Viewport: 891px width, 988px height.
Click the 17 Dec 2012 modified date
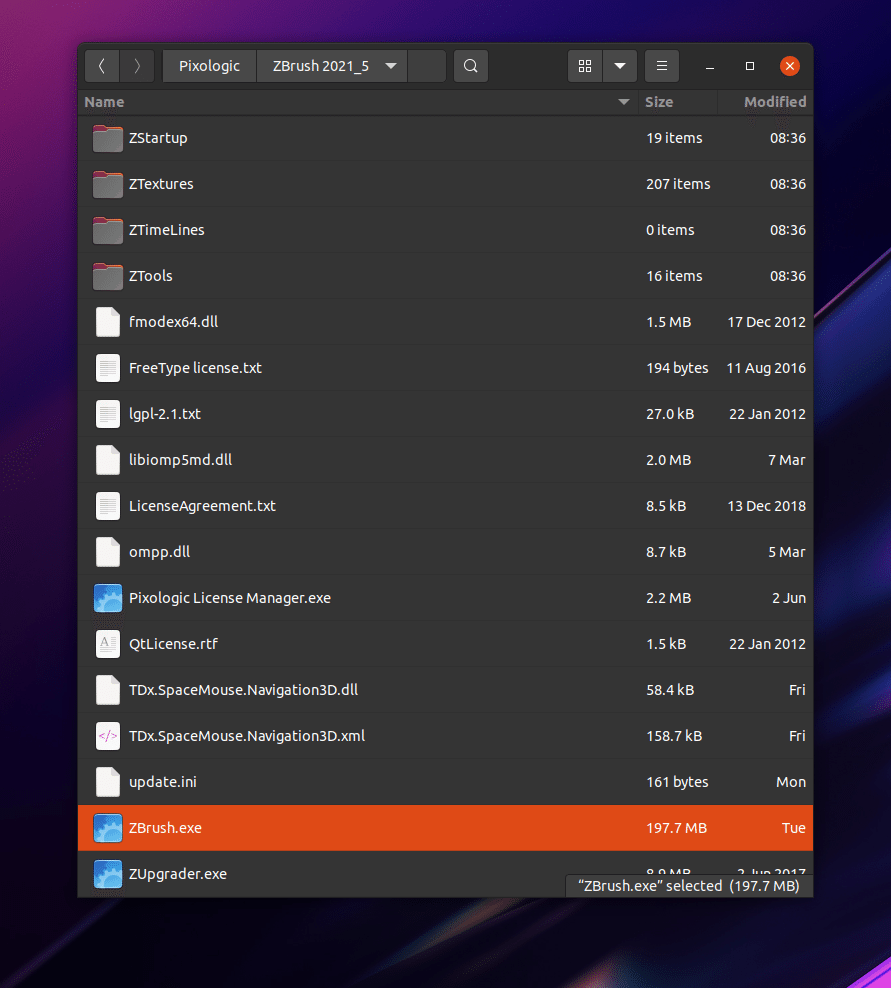[767, 322]
